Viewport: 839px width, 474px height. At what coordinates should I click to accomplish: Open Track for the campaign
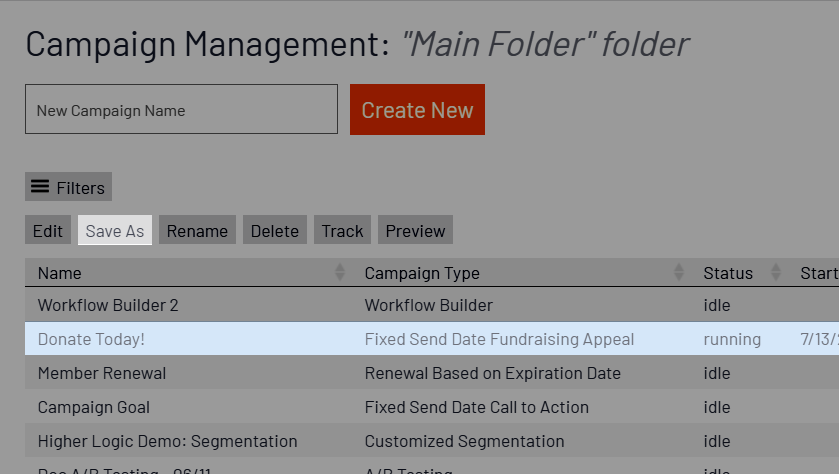tap(342, 230)
